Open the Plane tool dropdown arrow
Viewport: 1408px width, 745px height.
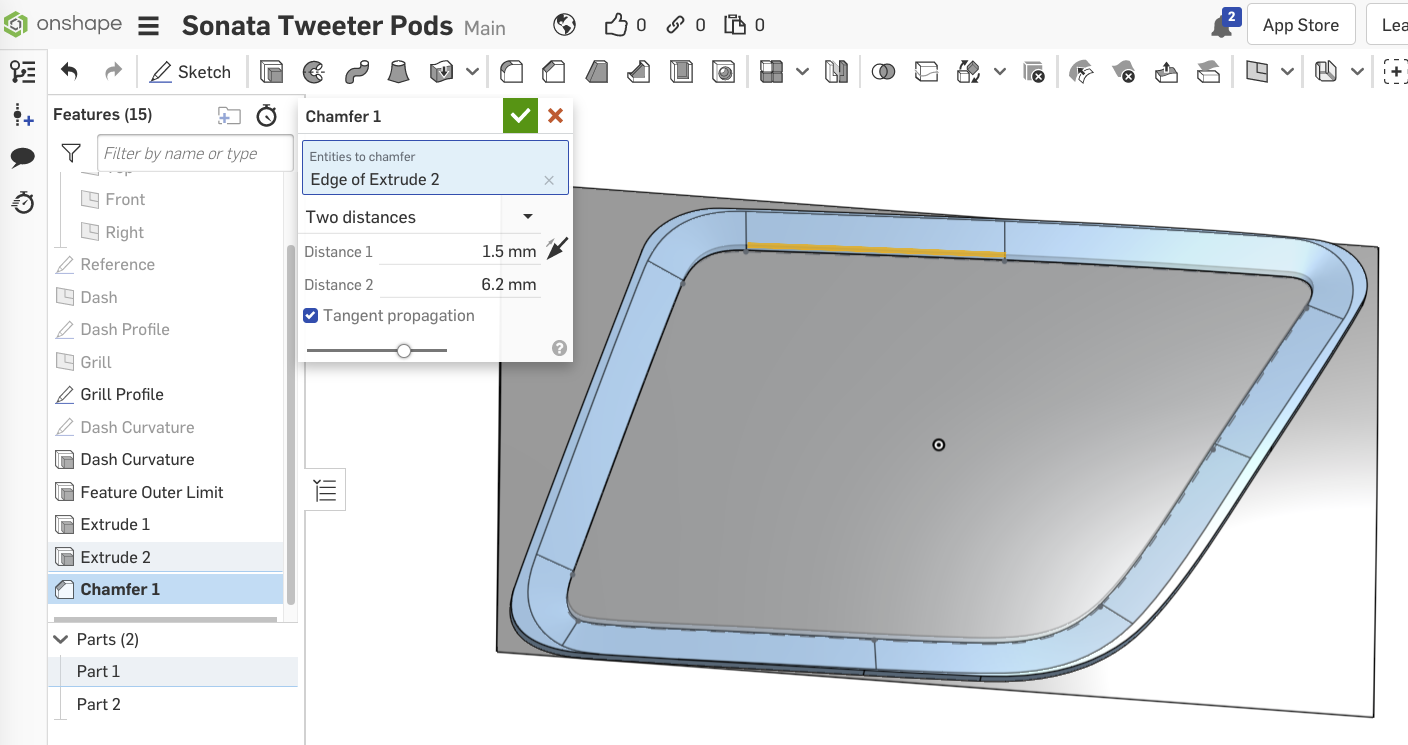[1288, 72]
